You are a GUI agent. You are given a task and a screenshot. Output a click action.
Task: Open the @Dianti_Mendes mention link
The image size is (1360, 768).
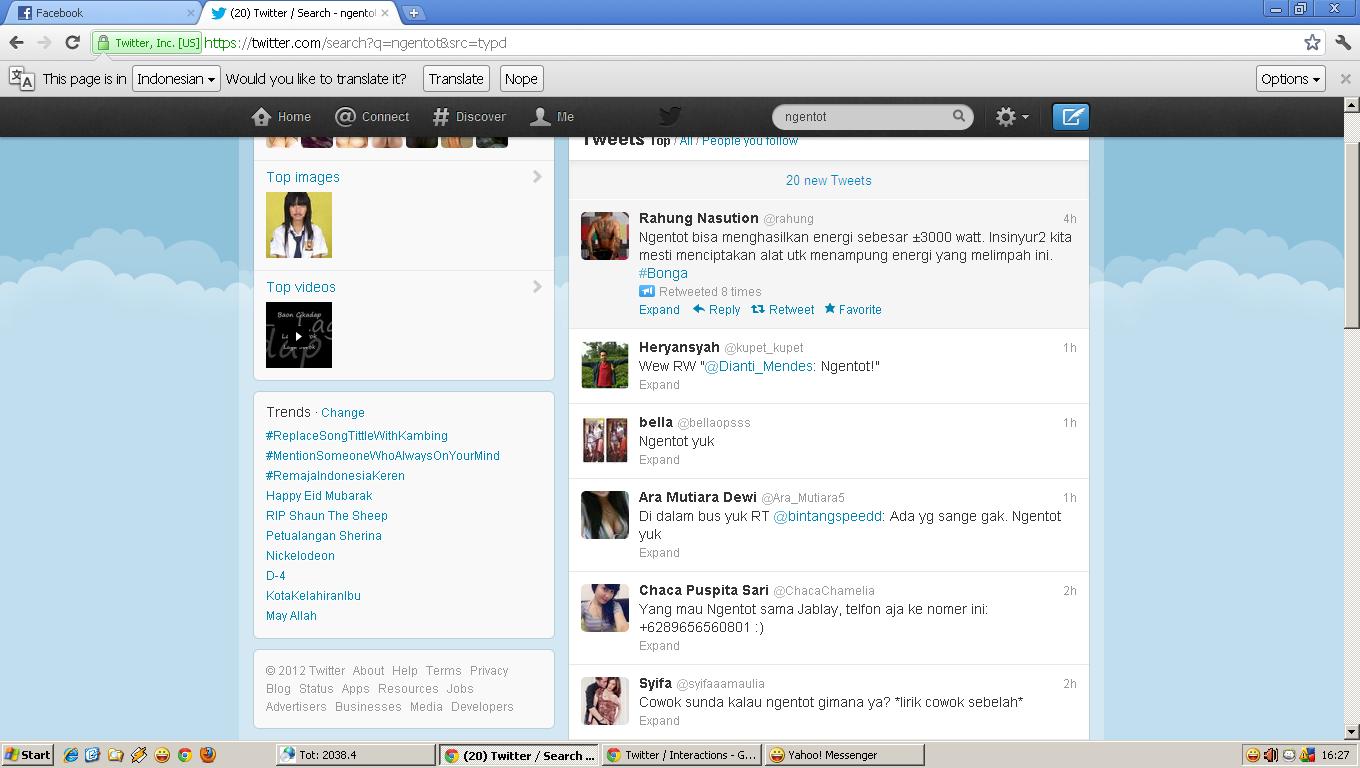759,366
